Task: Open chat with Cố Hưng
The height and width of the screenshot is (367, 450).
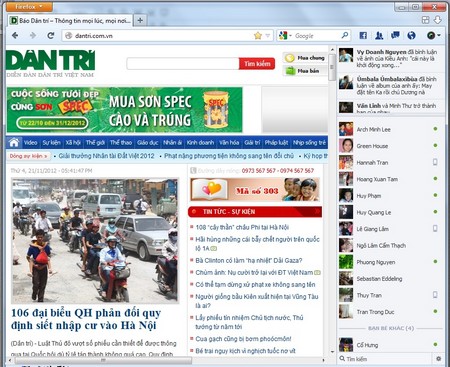Action: coord(391,345)
